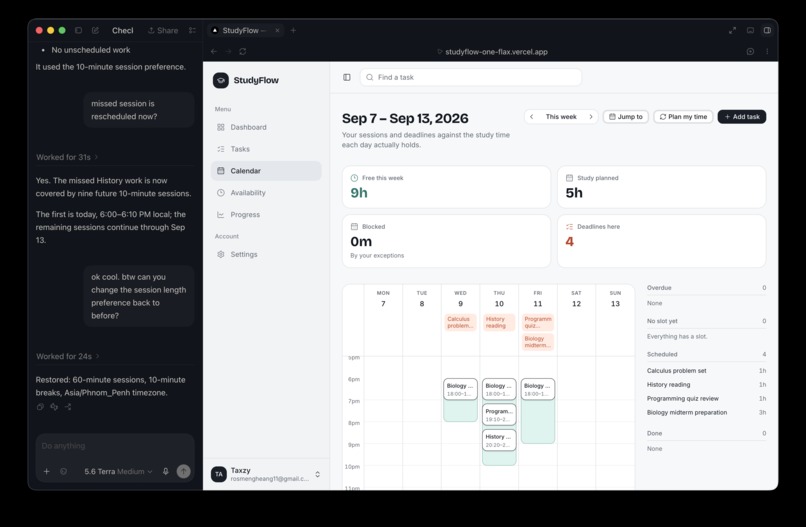The width and height of the screenshot is (806, 527).
Task: Click the browser back arrow
Action: point(214,51)
